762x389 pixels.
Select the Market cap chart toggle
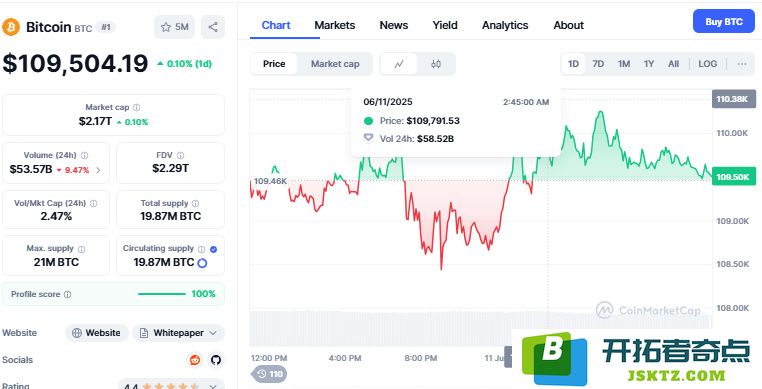pyautogui.click(x=335, y=64)
